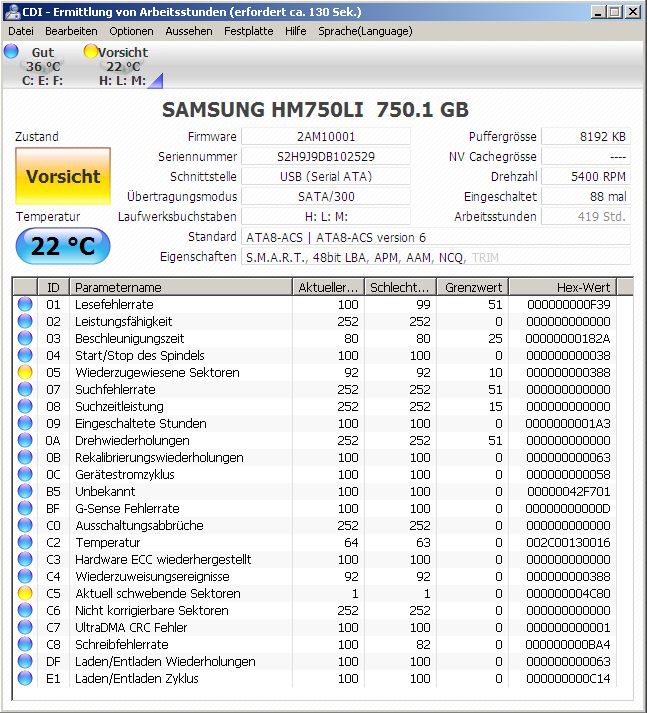Viewport: 647px width, 713px height.
Task: Click hex value 002C00130016 in Temperatur row
Action: 568,542
